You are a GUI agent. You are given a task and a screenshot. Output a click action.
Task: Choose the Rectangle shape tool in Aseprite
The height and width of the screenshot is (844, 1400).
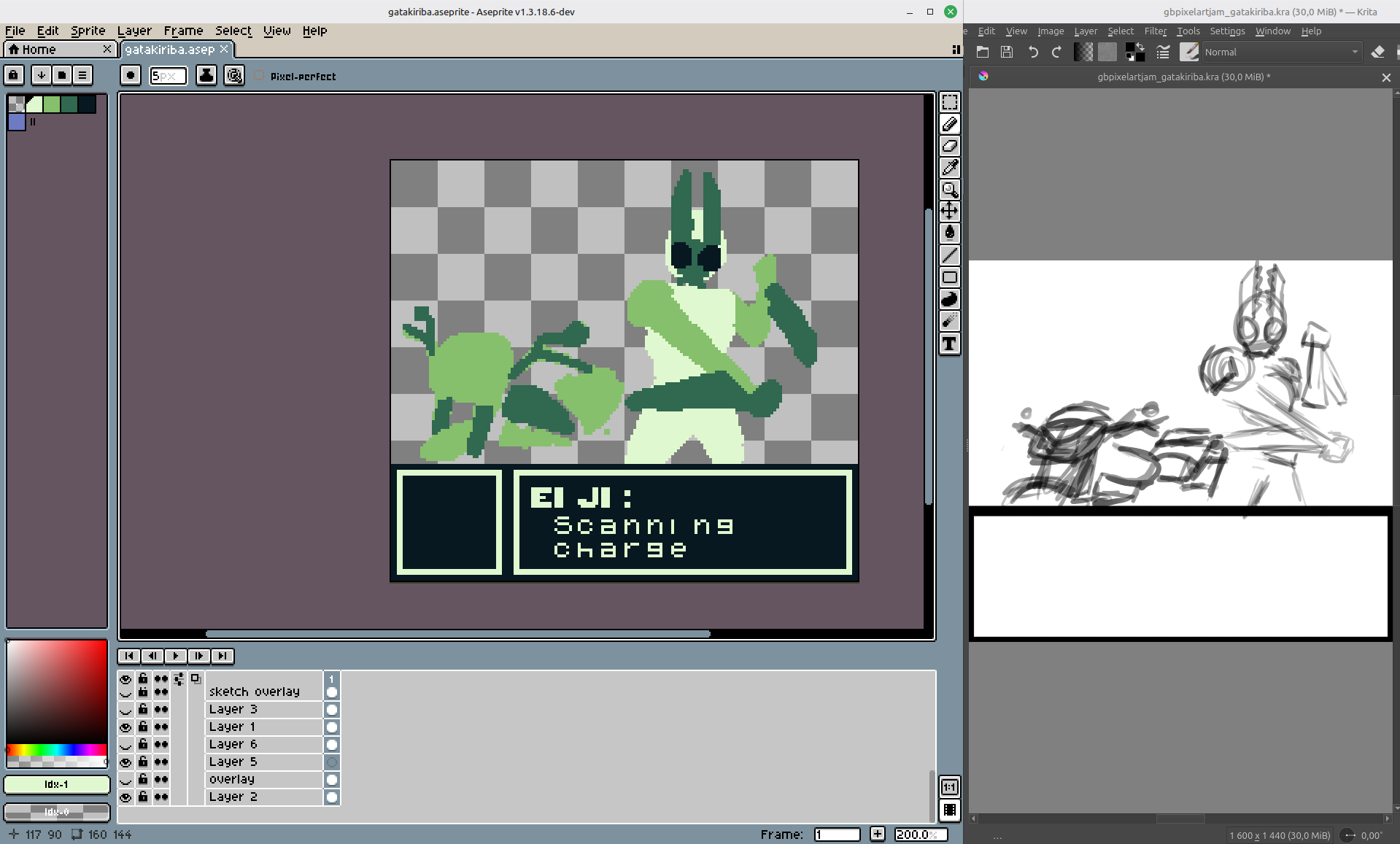949,277
